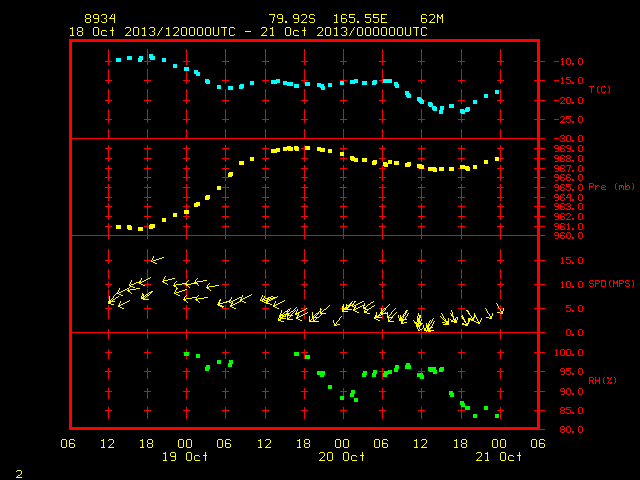Click the 165.55E longitude text

(x=360, y=19)
